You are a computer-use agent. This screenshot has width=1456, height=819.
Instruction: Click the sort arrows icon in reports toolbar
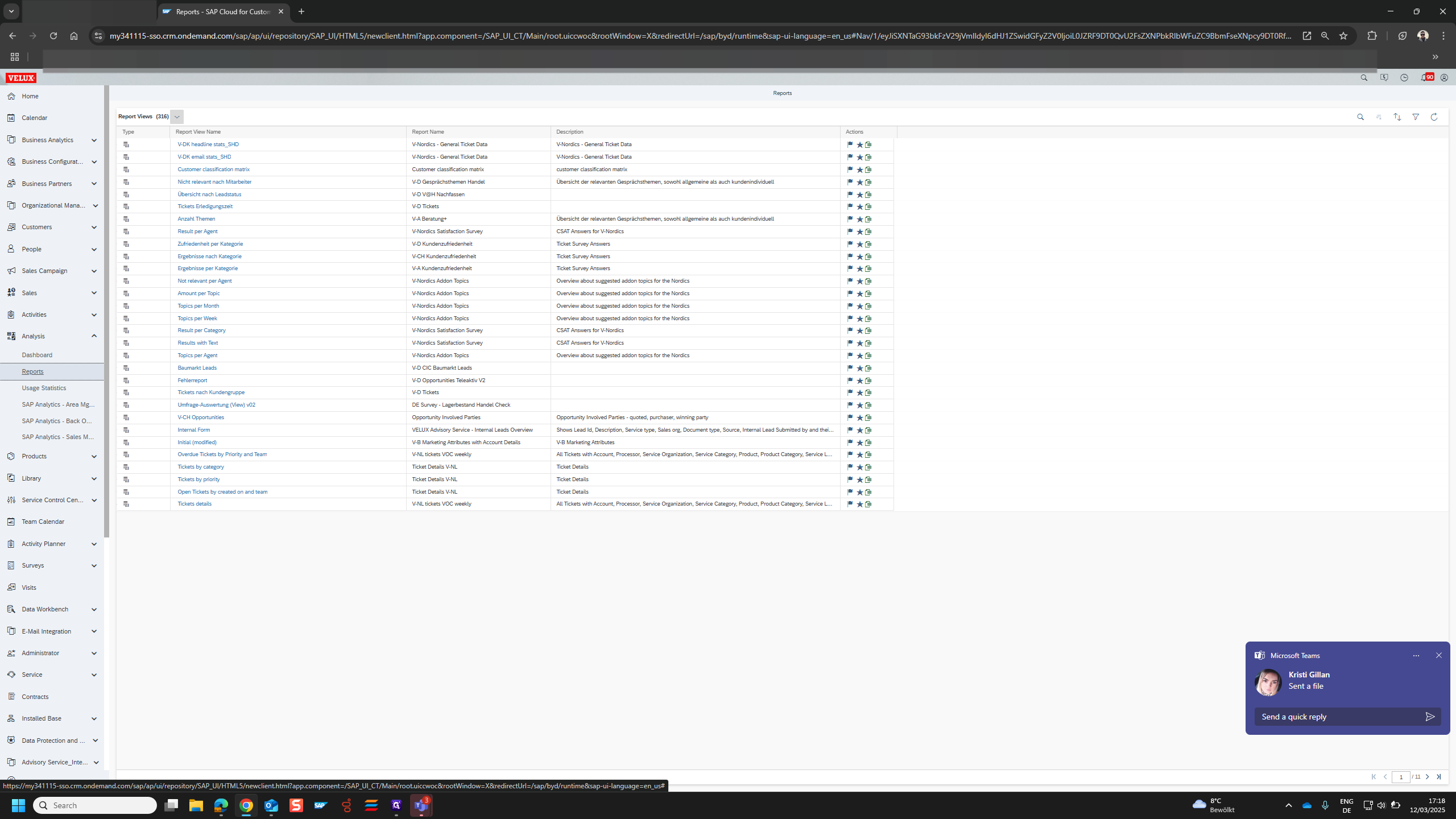(1397, 117)
